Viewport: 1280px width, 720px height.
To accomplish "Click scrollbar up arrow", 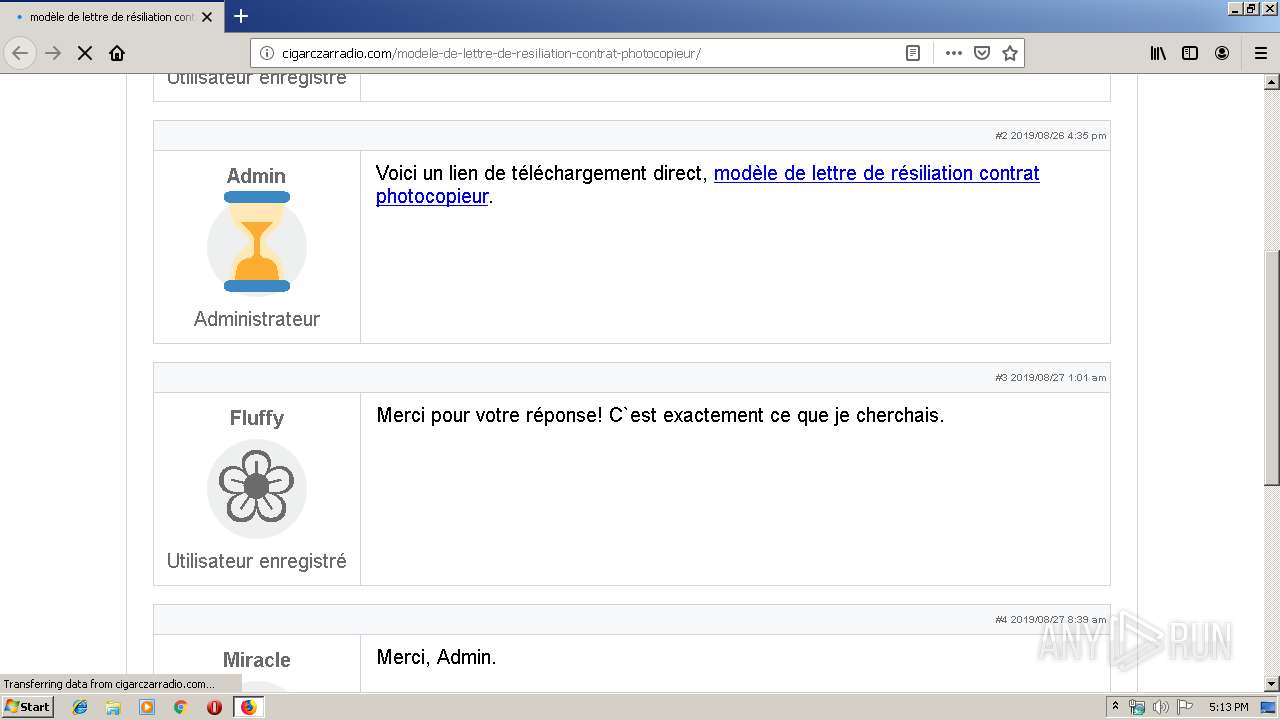I will click(1272, 82).
